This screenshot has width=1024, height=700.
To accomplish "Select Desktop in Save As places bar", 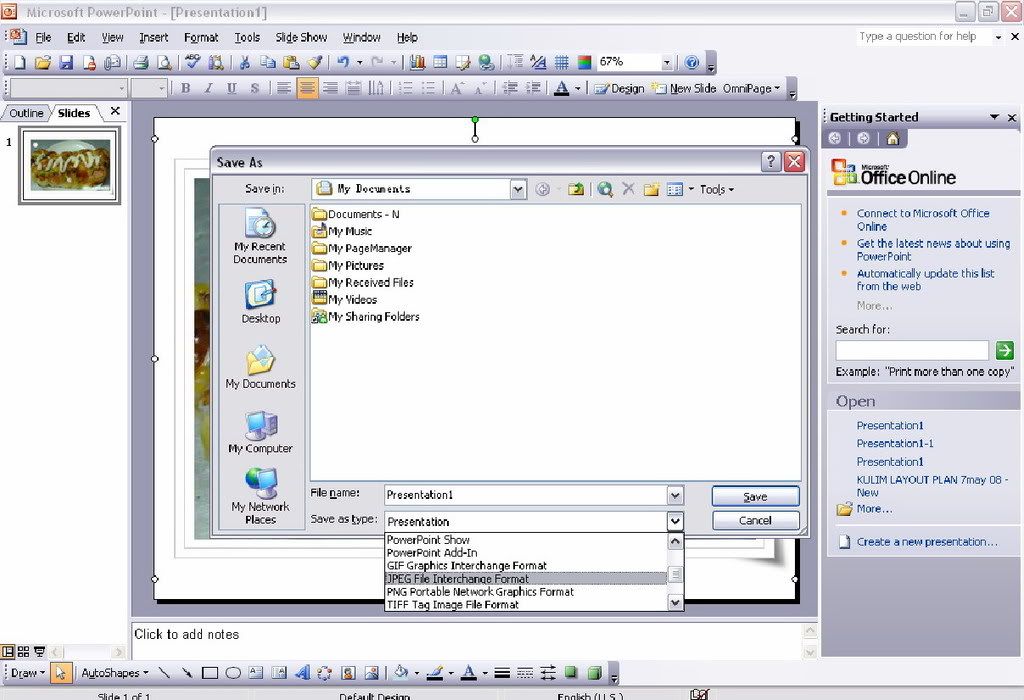I will coord(261,302).
